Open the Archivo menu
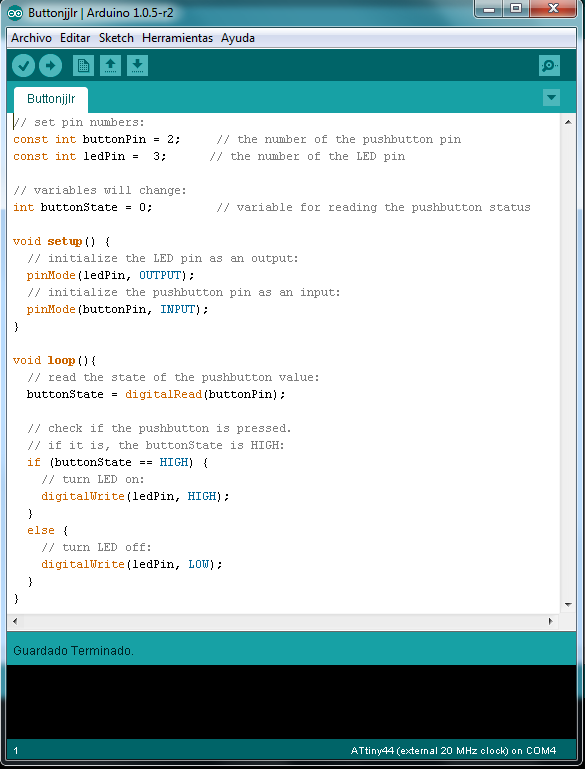The width and height of the screenshot is (585, 769). pyautogui.click(x=31, y=38)
